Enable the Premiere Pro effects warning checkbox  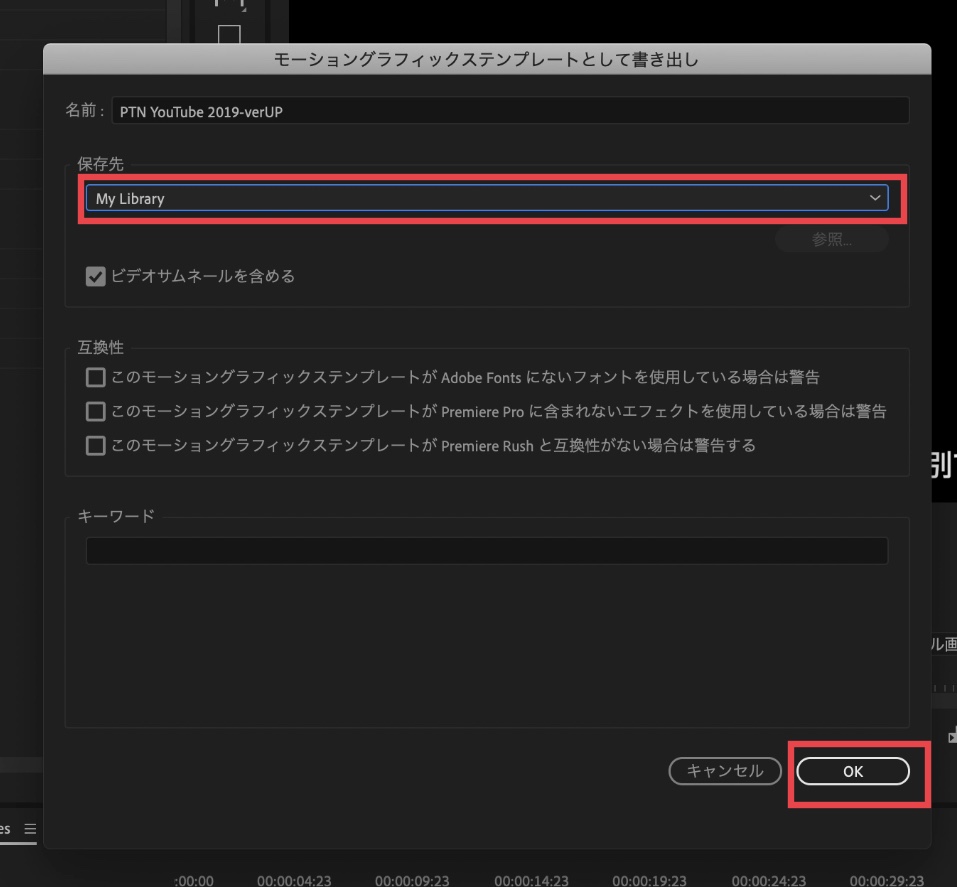click(96, 411)
